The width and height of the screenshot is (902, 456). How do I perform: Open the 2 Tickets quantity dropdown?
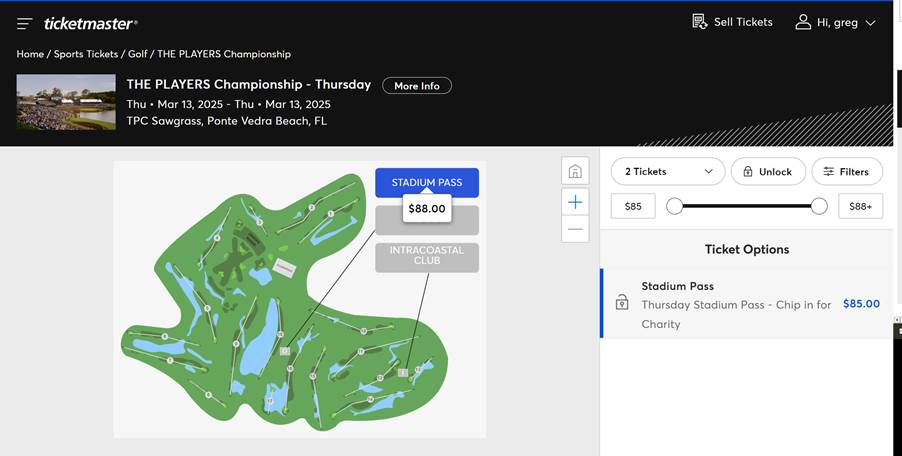point(667,171)
